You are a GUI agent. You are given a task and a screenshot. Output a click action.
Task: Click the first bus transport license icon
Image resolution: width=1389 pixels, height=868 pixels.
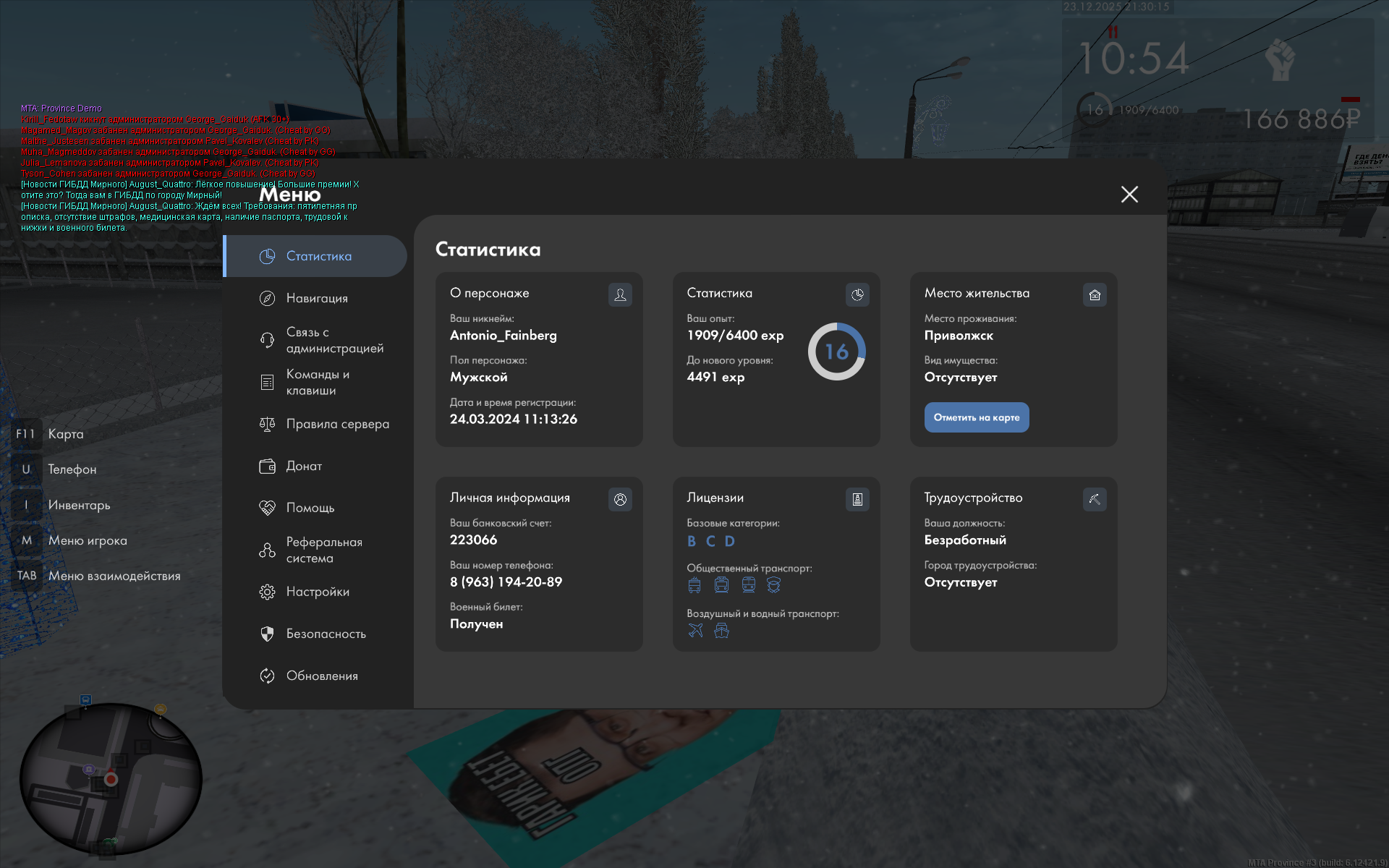694,585
